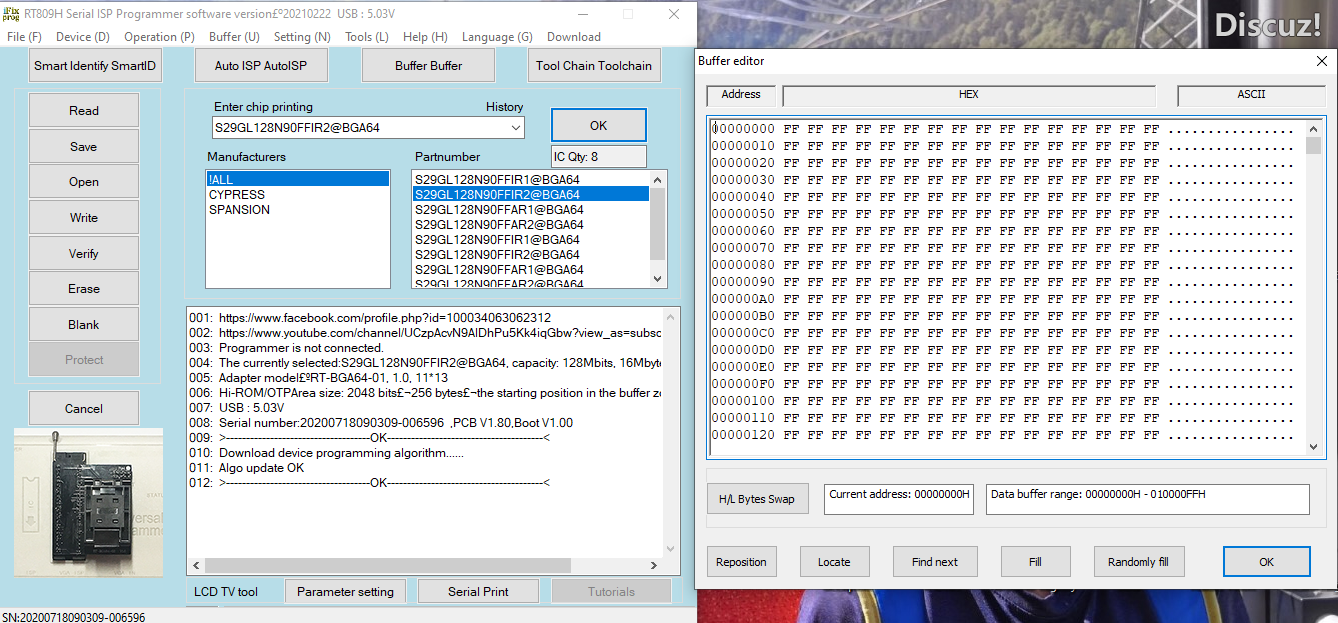This screenshot has width=1338, height=623.
Task: Click the Auto ISP AutoISP button
Action: 260,66
